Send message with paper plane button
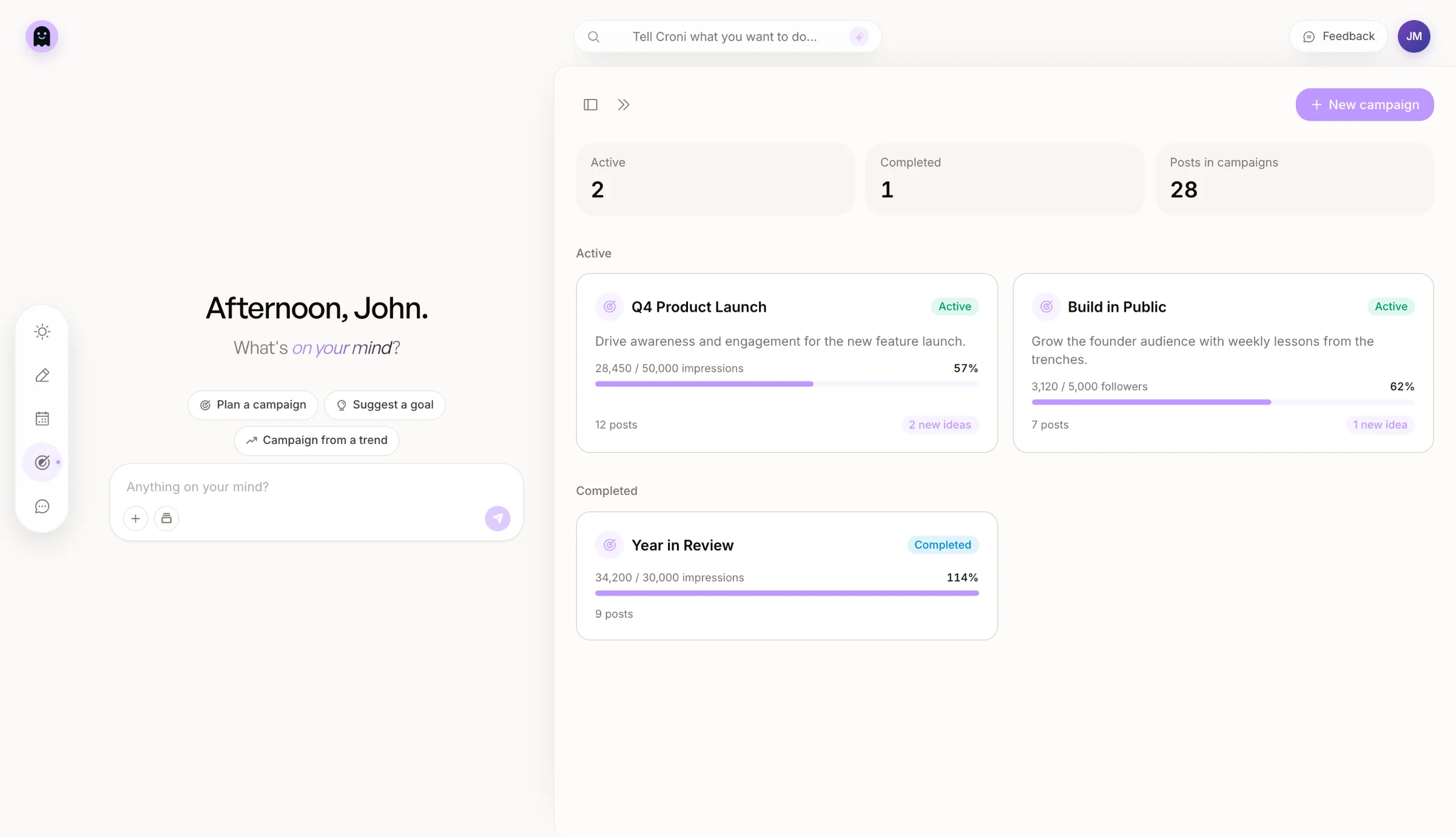Screen dimensions: 1456x837 pos(497,519)
